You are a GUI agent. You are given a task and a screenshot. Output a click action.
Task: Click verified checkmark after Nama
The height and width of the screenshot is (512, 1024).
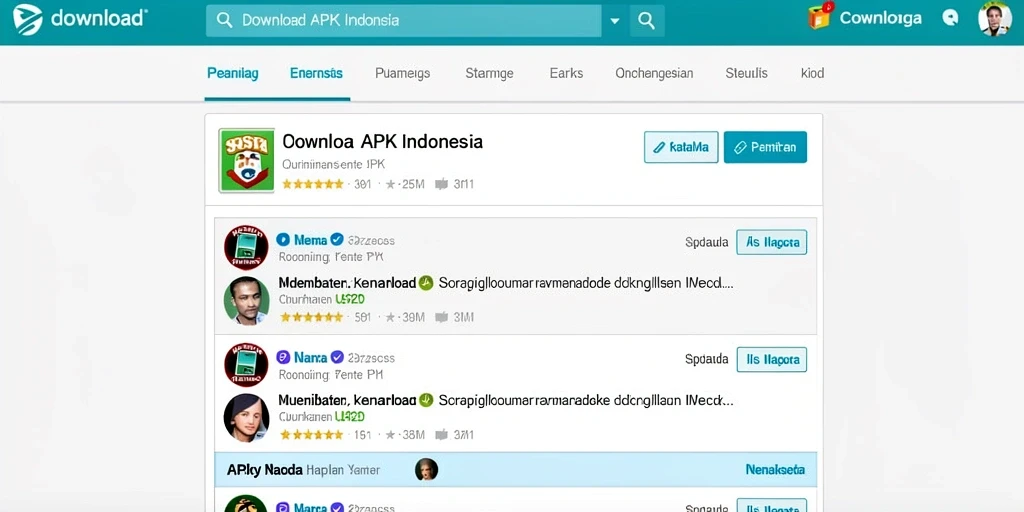coord(337,357)
